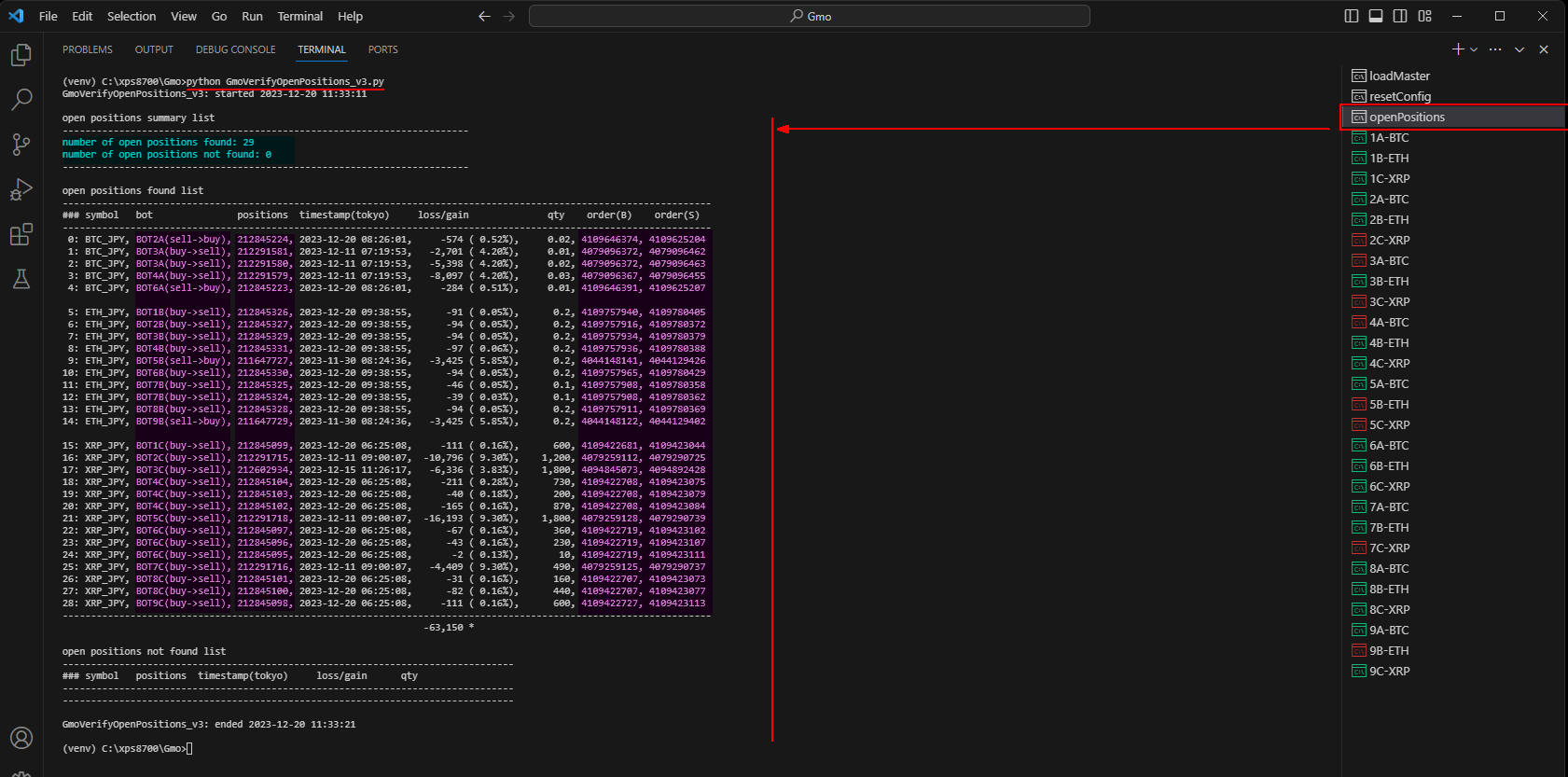Select the 3C-XRP terminal
This screenshot has height=777, width=1568.
[1454, 301]
